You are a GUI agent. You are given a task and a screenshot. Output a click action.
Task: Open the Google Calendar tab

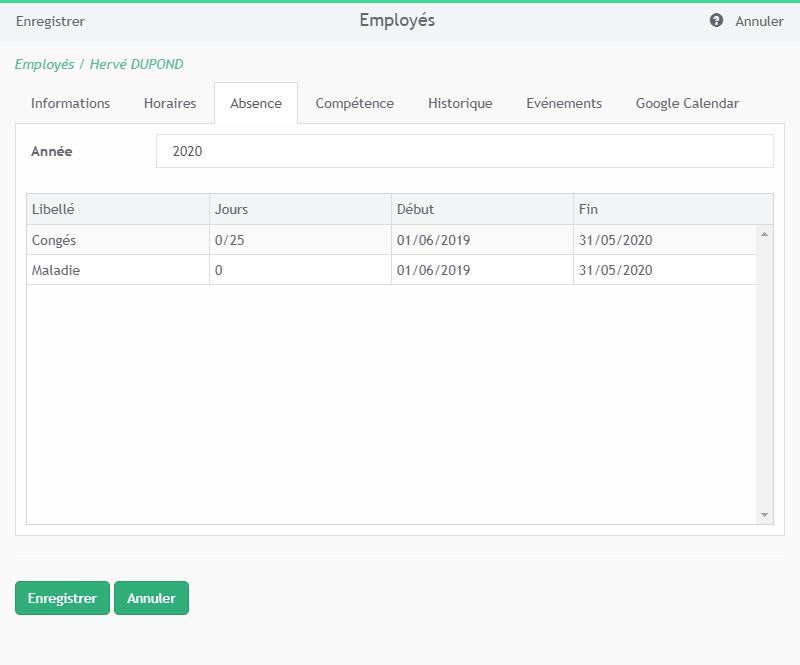687,103
